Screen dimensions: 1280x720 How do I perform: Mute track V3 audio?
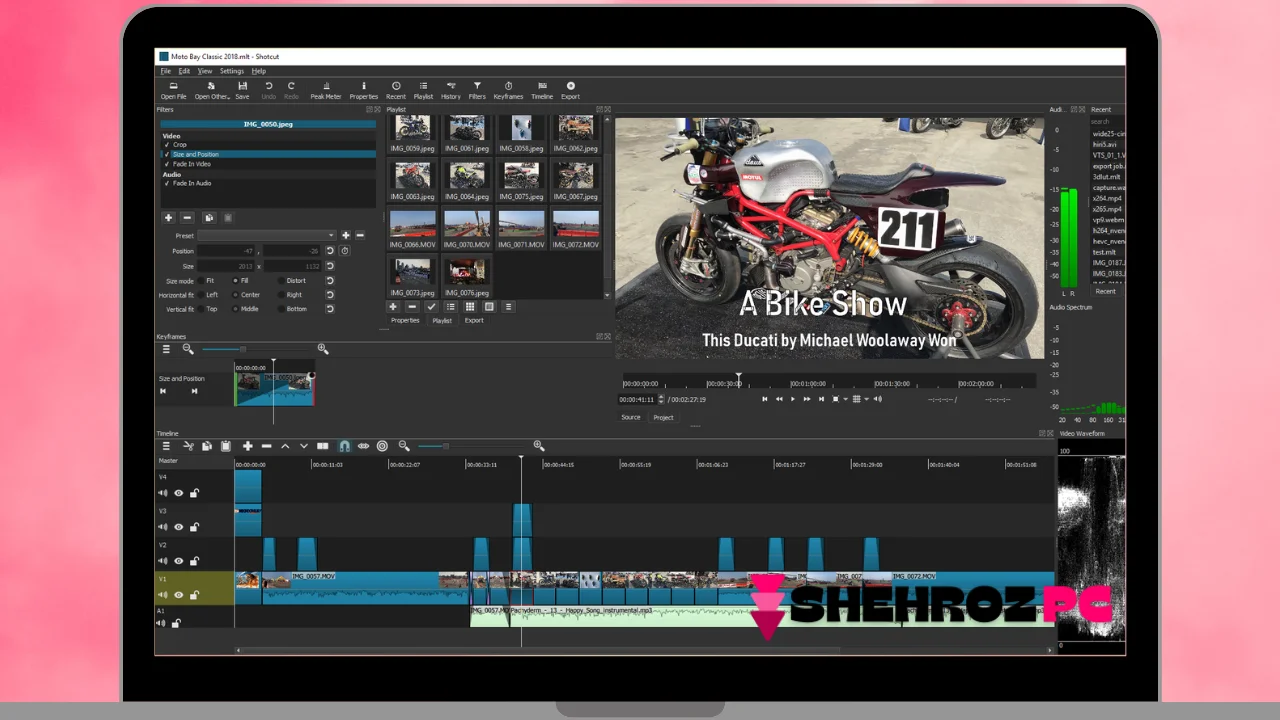[x=163, y=527]
